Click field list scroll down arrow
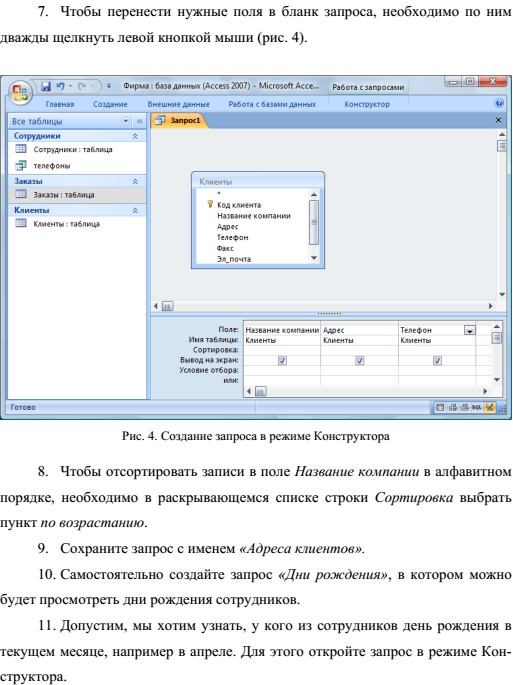This screenshot has width=513, height=685. tap(313, 258)
